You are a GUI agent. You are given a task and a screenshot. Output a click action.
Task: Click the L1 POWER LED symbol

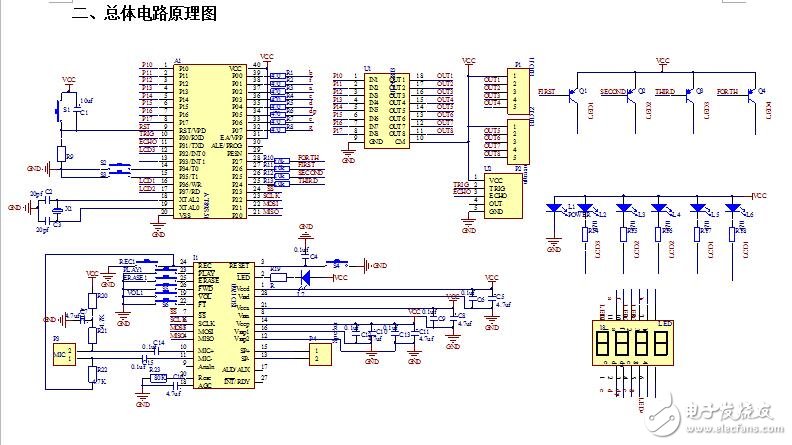(x=553, y=209)
